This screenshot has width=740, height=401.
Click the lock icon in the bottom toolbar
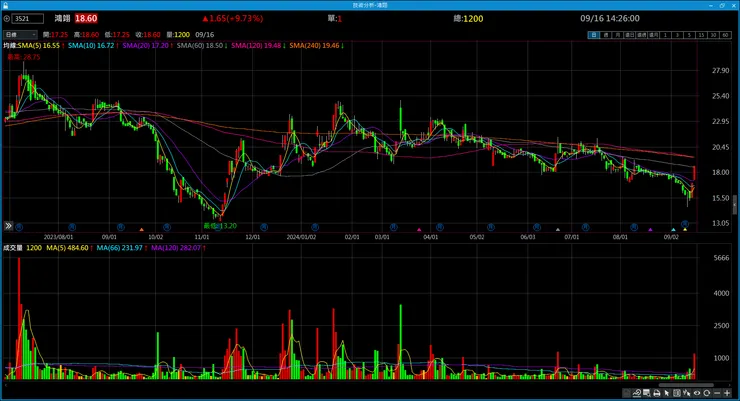point(626,393)
